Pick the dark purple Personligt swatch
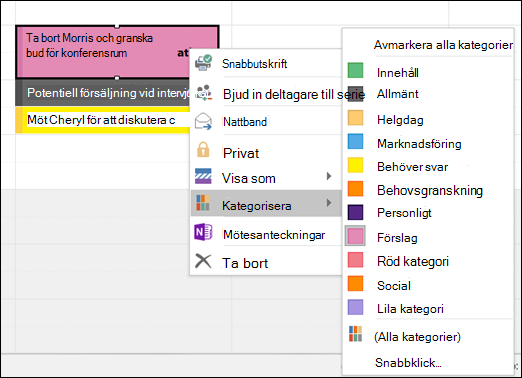This screenshot has height=378, width=522. [355, 212]
